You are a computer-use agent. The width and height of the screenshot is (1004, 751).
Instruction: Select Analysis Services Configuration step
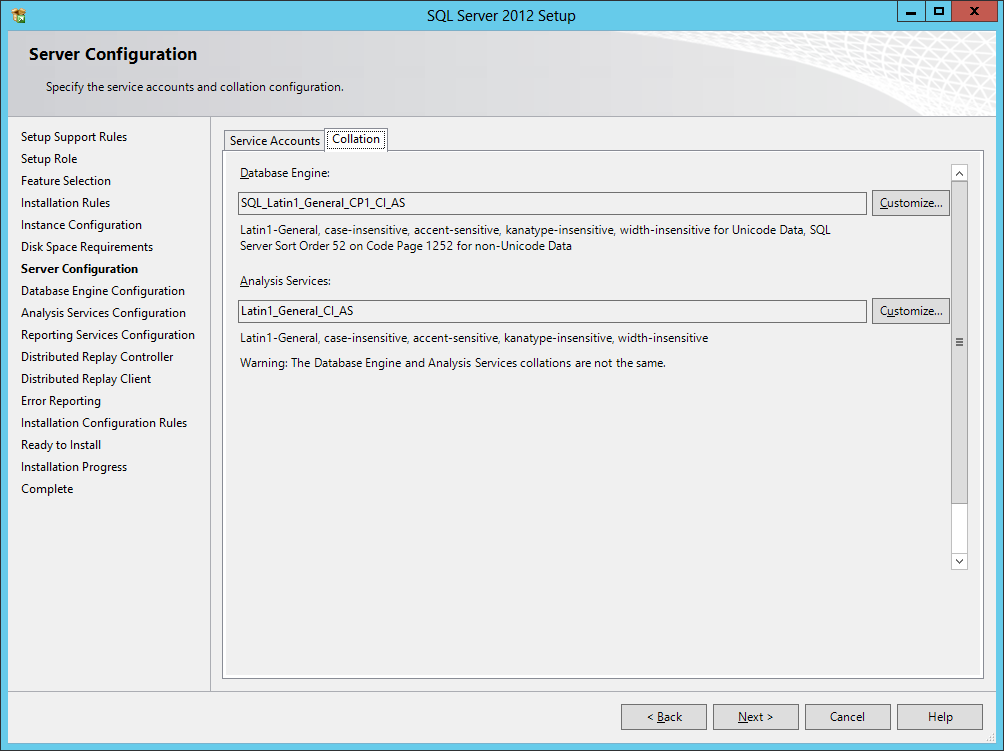click(x=104, y=313)
